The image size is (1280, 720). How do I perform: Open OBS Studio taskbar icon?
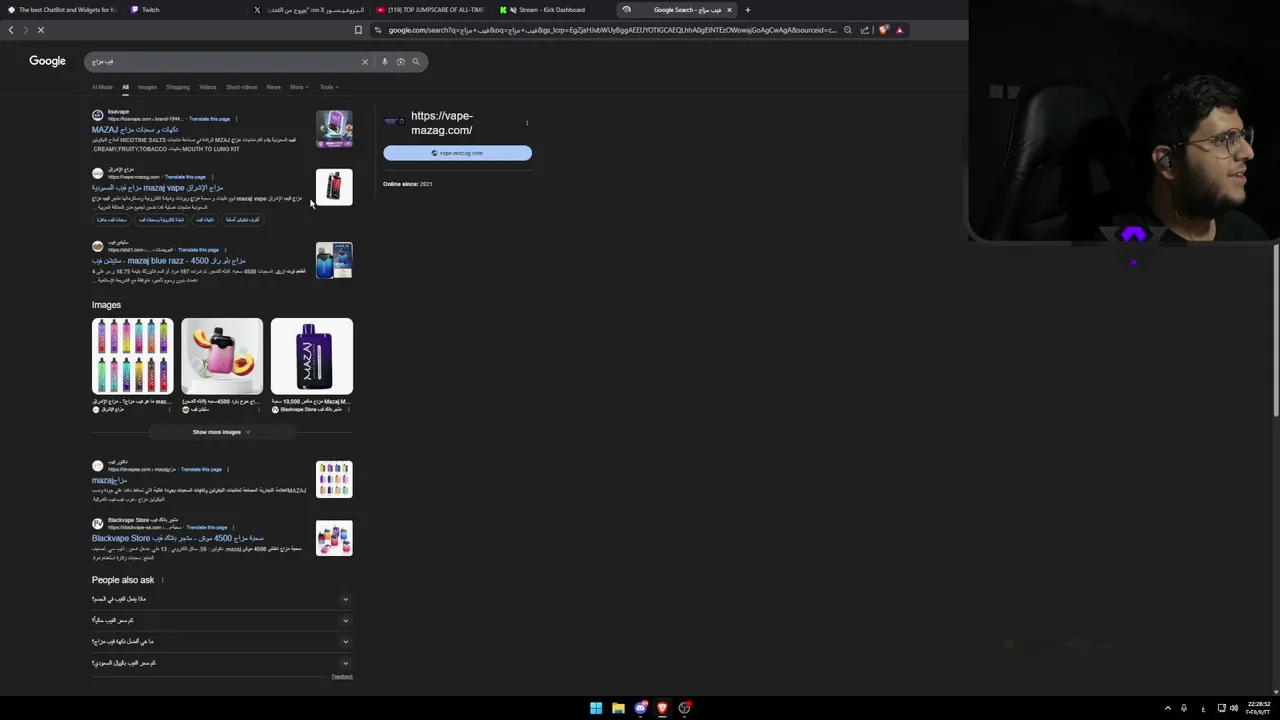pyautogui.click(x=684, y=708)
